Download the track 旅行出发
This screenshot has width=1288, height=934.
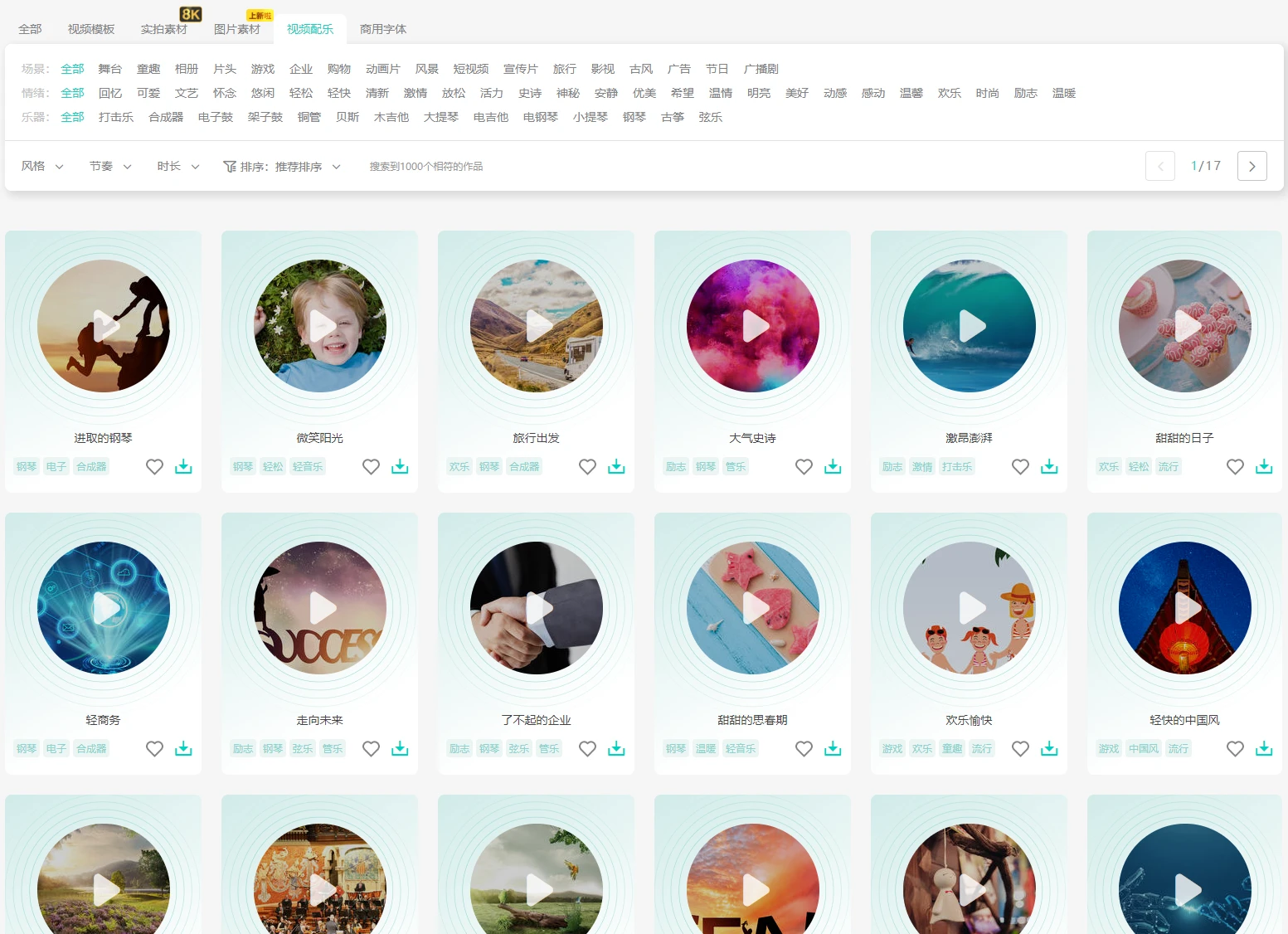[x=616, y=467]
